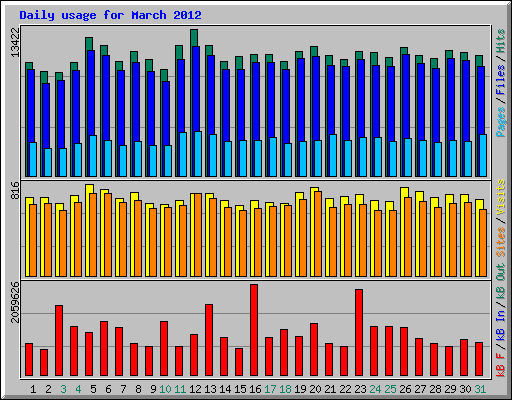Click the green day label 3
Image resolution: width=512 pixels, height=400 pixels.
tap(63, 389)
